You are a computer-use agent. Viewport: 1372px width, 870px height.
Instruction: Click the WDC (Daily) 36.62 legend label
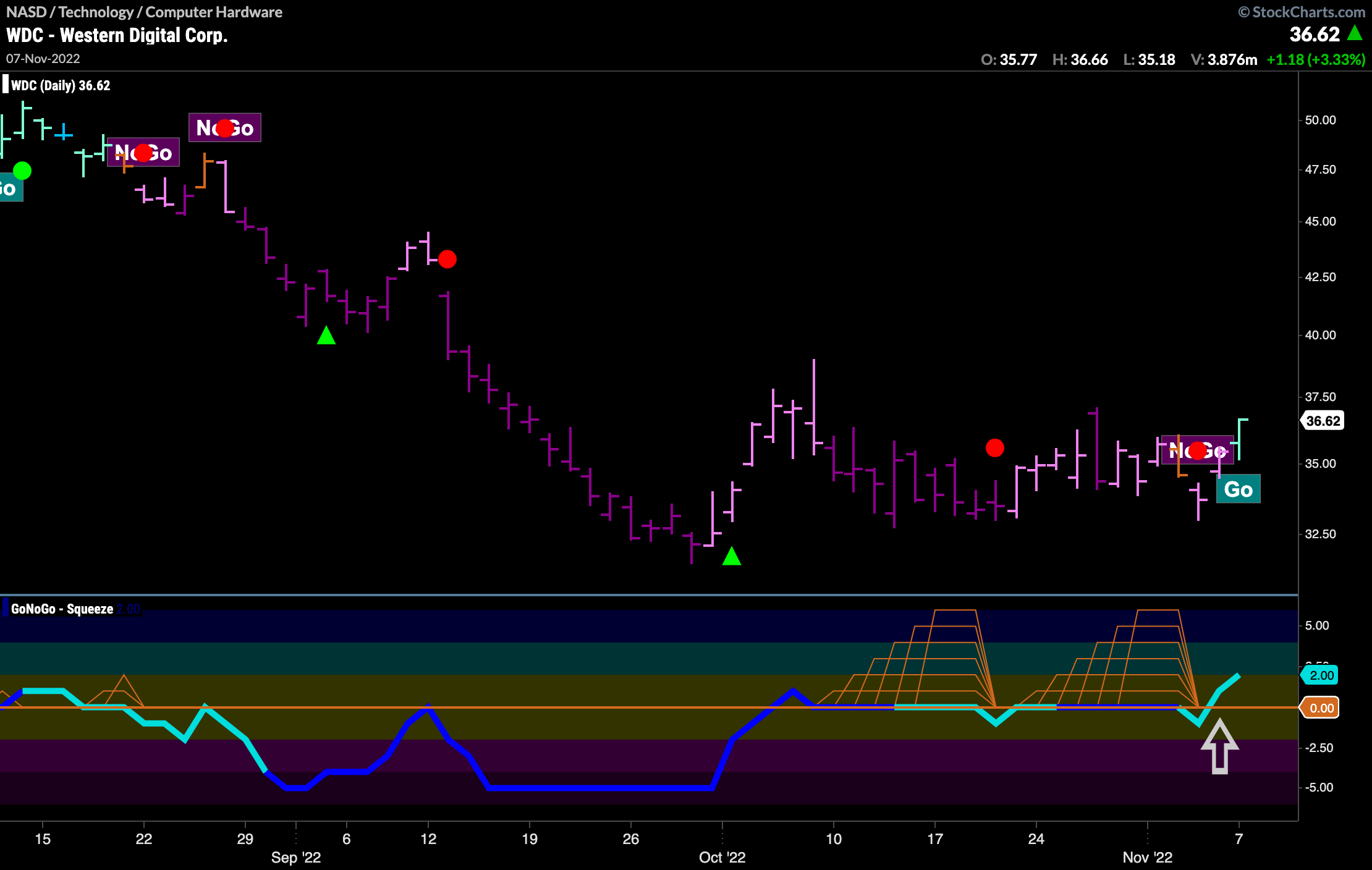61,85
